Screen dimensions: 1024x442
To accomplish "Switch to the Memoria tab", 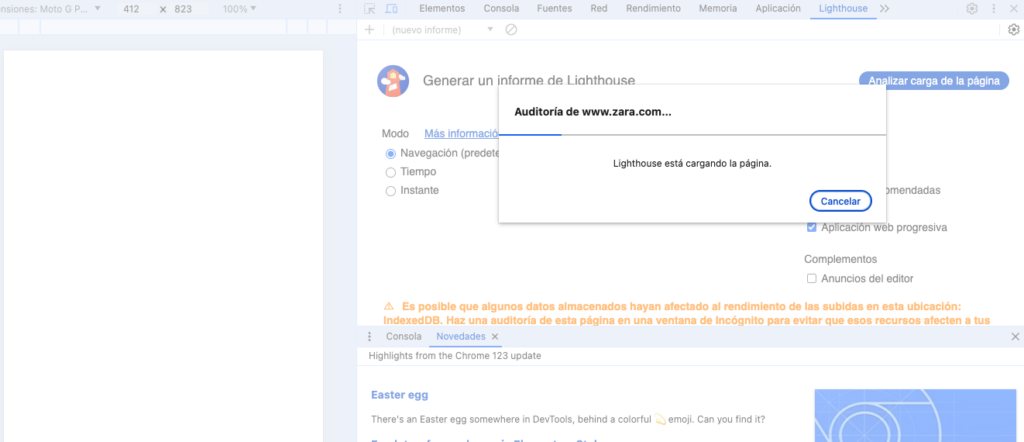I will [718, 8].
